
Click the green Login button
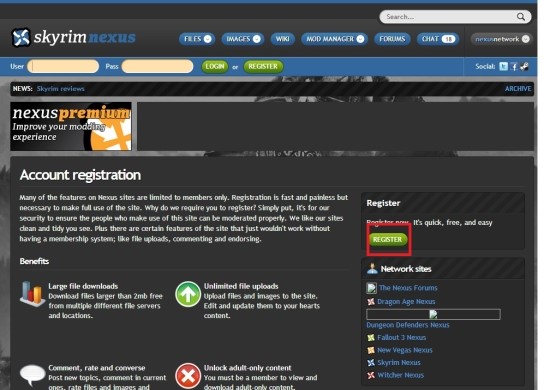click(215, 66)
